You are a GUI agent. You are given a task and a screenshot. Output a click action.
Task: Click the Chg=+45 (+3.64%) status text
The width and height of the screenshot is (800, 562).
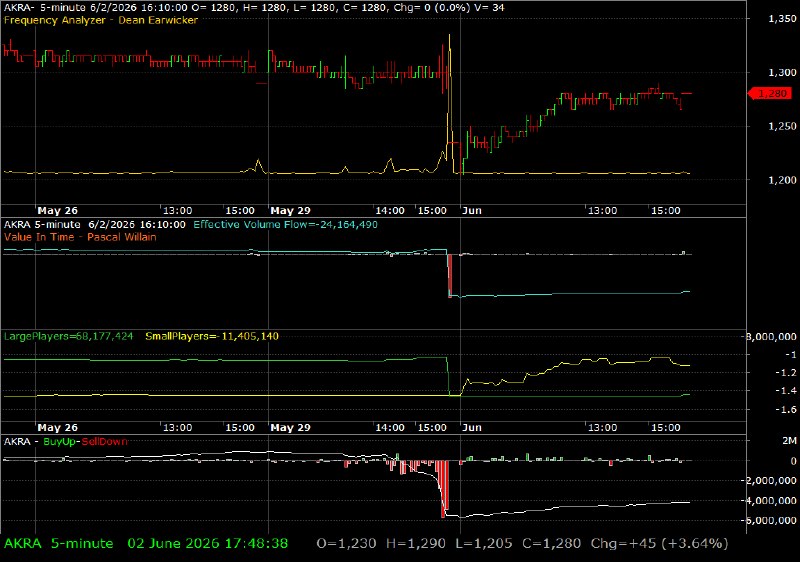tap(659, 544)
